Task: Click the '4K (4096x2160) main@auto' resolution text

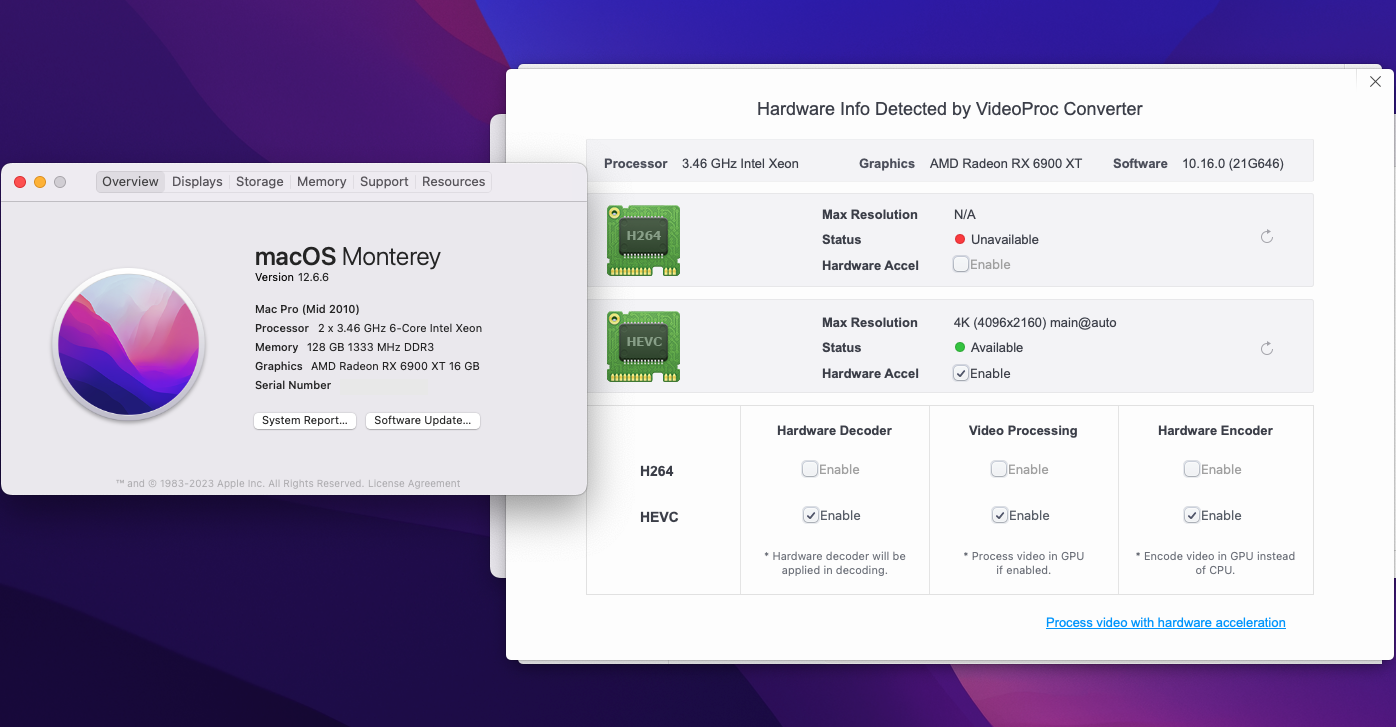Action: (x=1035, y=323)
